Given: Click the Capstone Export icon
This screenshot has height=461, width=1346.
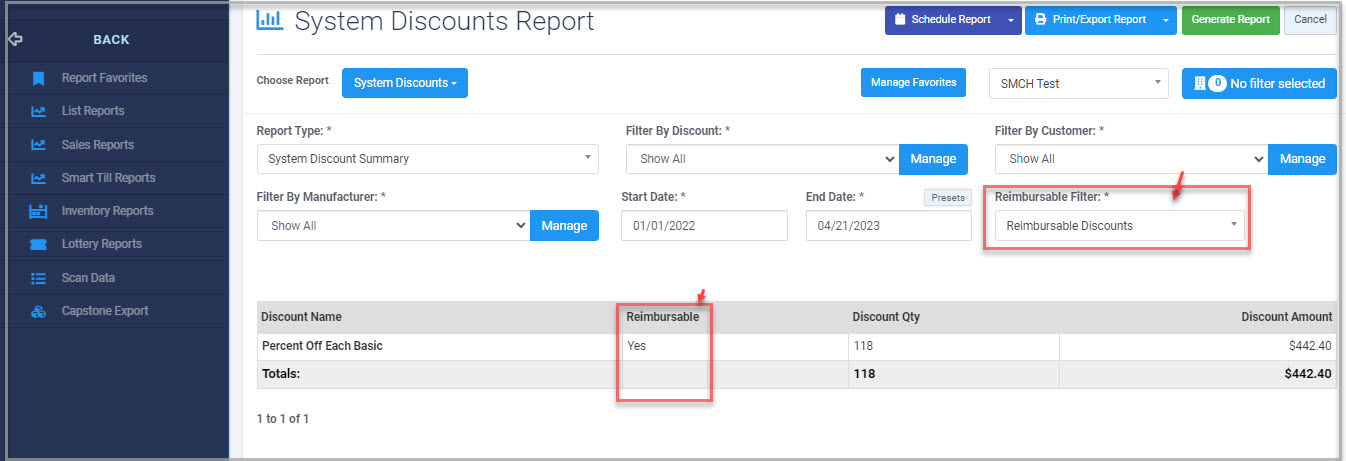Looking at the screenshot, I should (x=38, y=311).
